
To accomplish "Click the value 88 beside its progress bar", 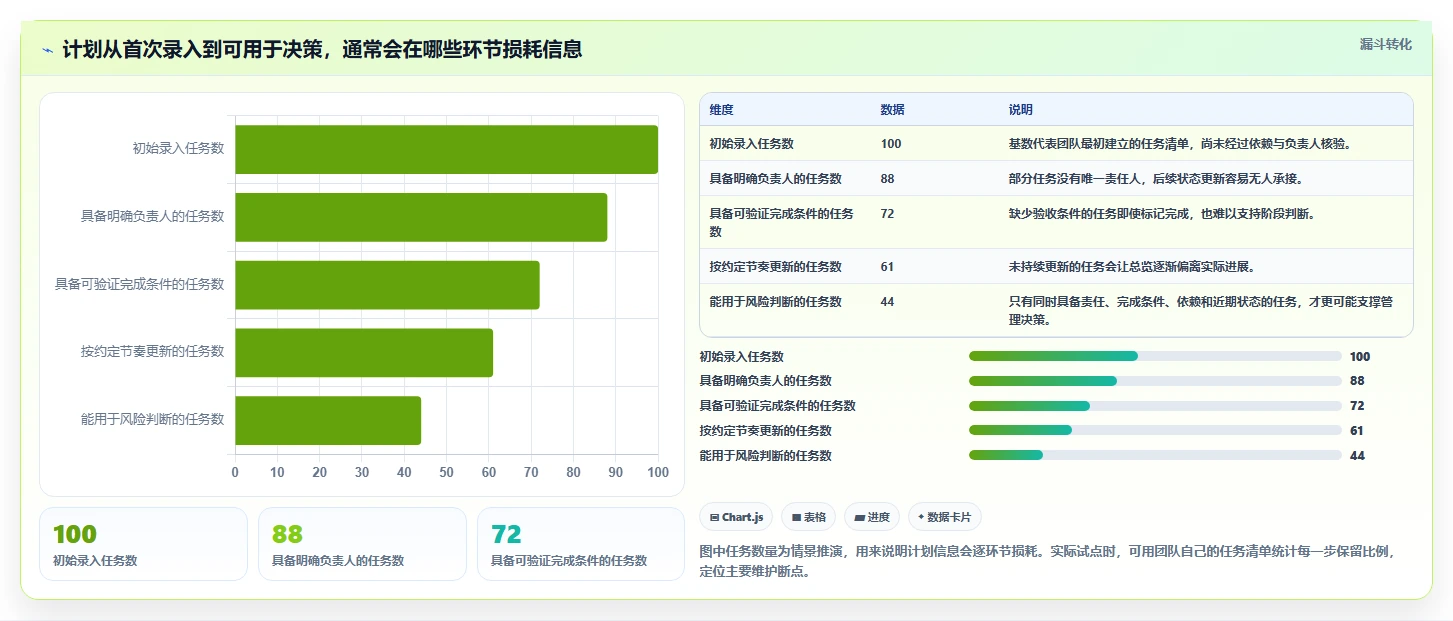I will pyautogui.click(x=1357, y=381).
